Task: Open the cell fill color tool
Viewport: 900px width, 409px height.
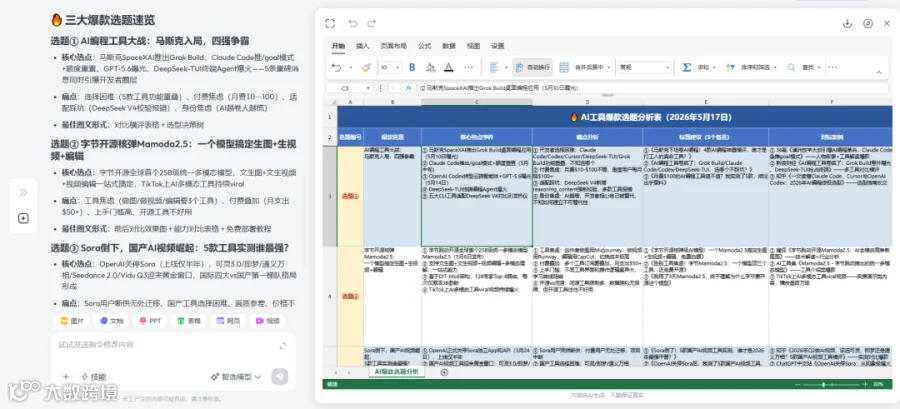Action: [430, 67]
